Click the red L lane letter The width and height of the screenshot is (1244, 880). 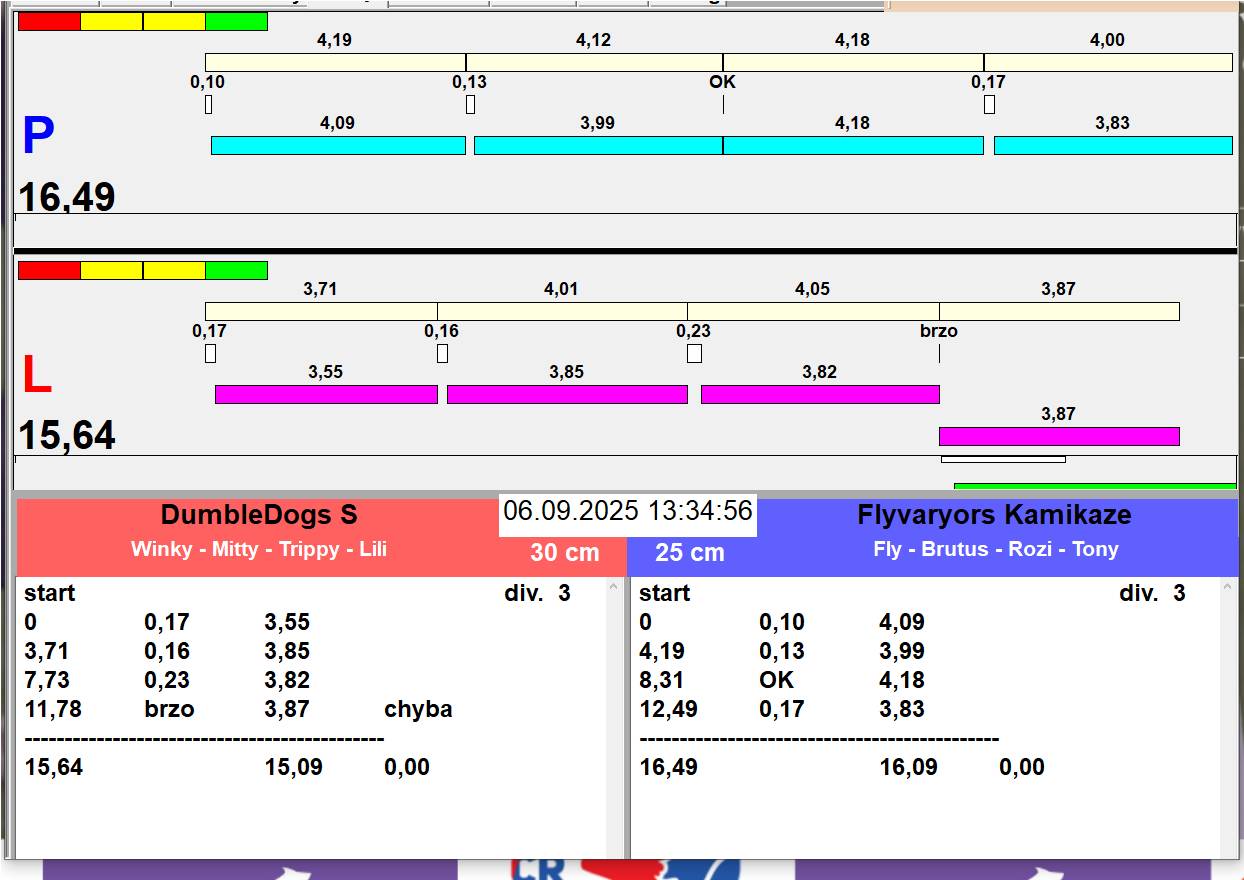(x=36, y=375)
